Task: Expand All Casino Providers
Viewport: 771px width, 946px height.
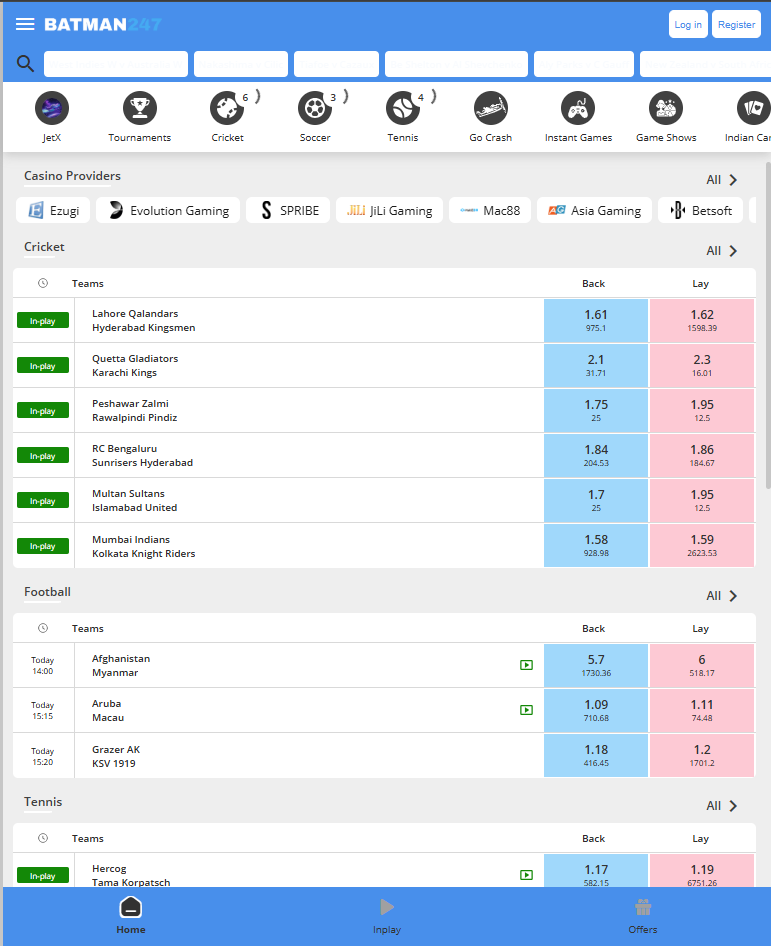Action: (722, 180)
